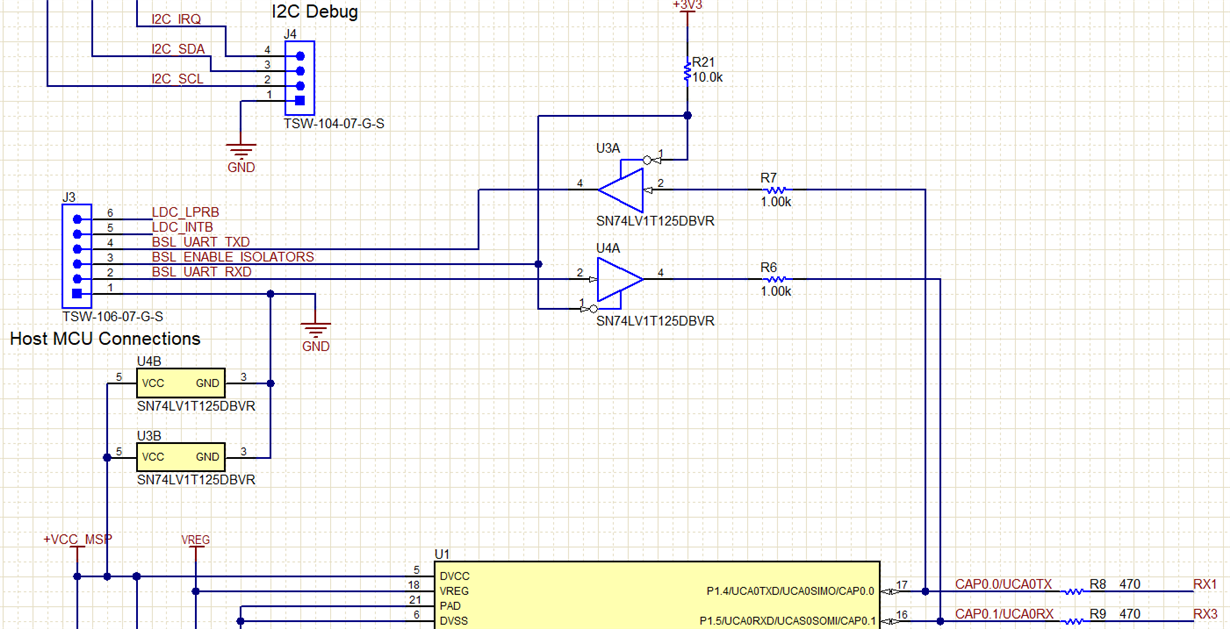
Task: Click the CAP0.1/UCA0RX net label
Action: [x=1004, y=614]
